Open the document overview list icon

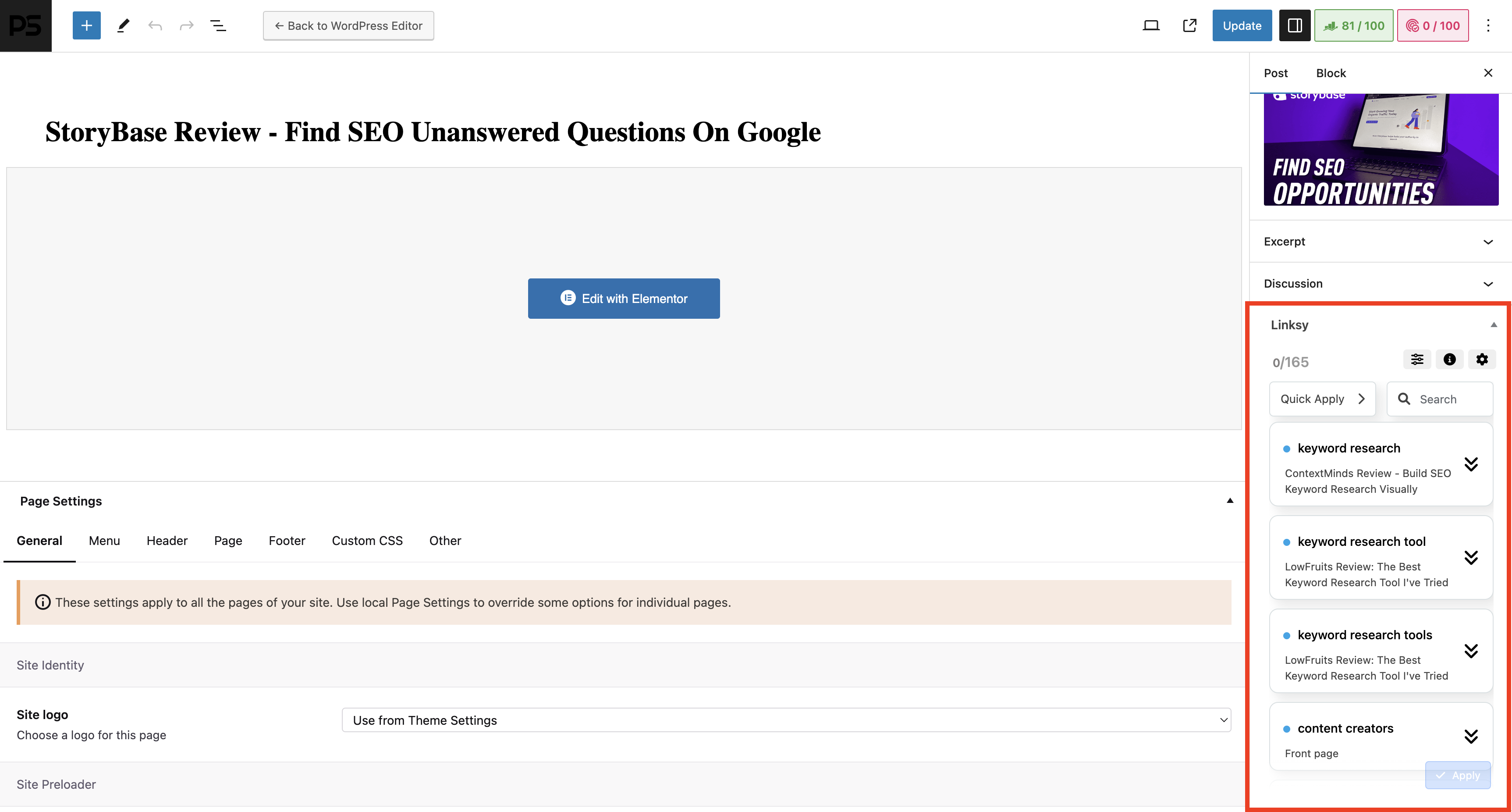coord(218,26)
